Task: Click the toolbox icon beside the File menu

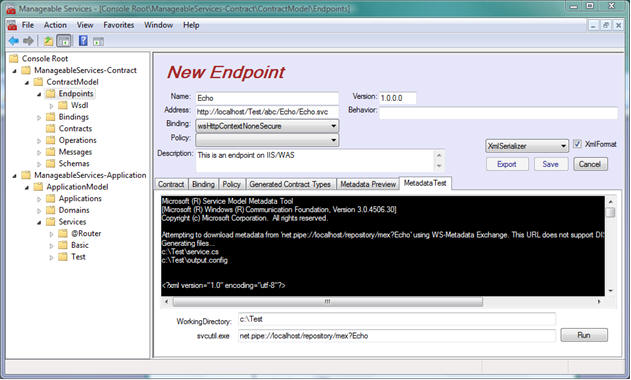Action: pos(12,25)
